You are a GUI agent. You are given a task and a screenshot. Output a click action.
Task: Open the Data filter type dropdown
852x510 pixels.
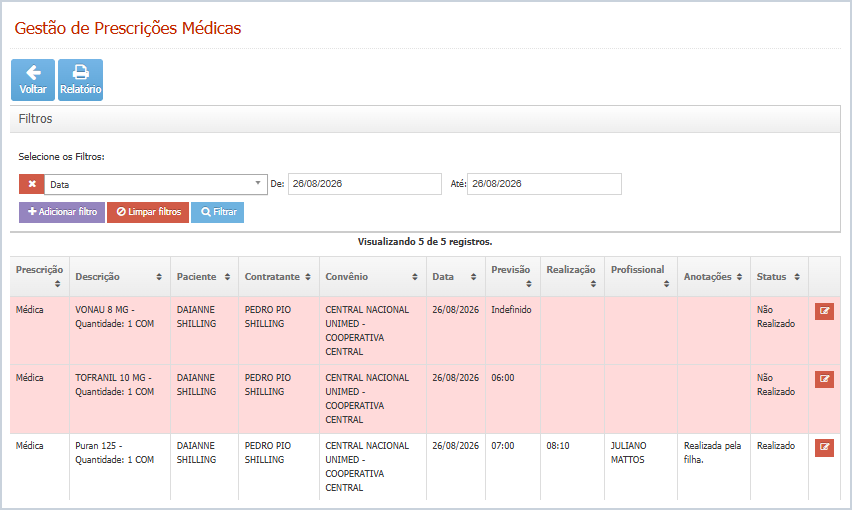156,184
